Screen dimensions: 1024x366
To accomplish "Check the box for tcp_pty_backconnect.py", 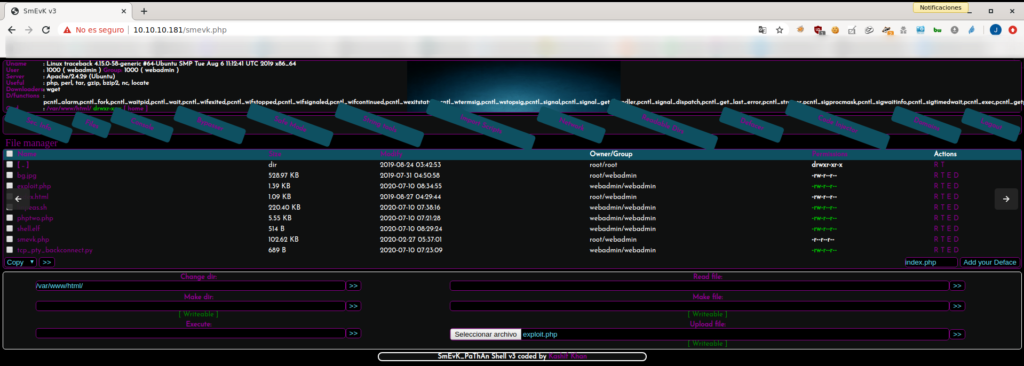I will tap(9, 249).
